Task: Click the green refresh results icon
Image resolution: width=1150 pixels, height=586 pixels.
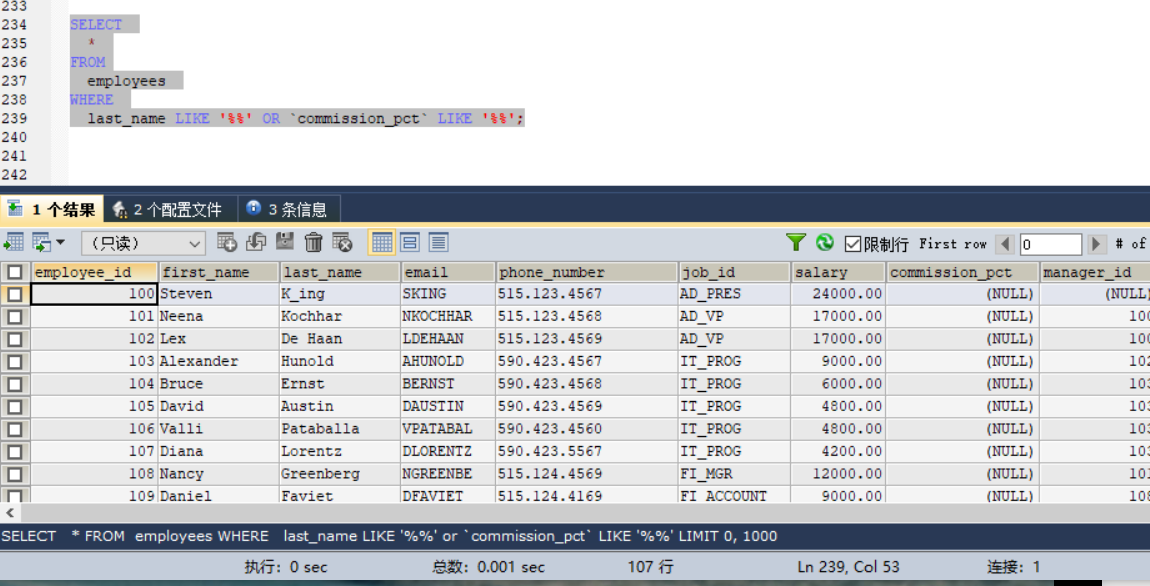Action: click(825, 242)
